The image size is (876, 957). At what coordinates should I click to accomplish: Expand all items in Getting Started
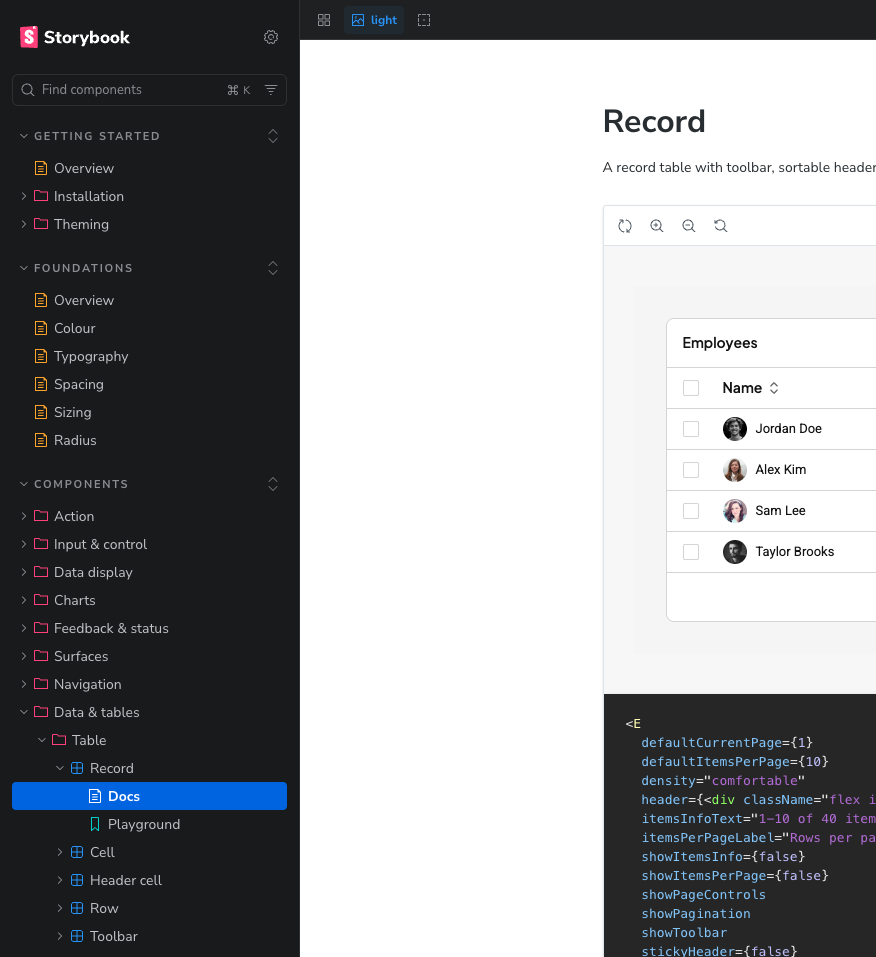[x=273, y=136]
